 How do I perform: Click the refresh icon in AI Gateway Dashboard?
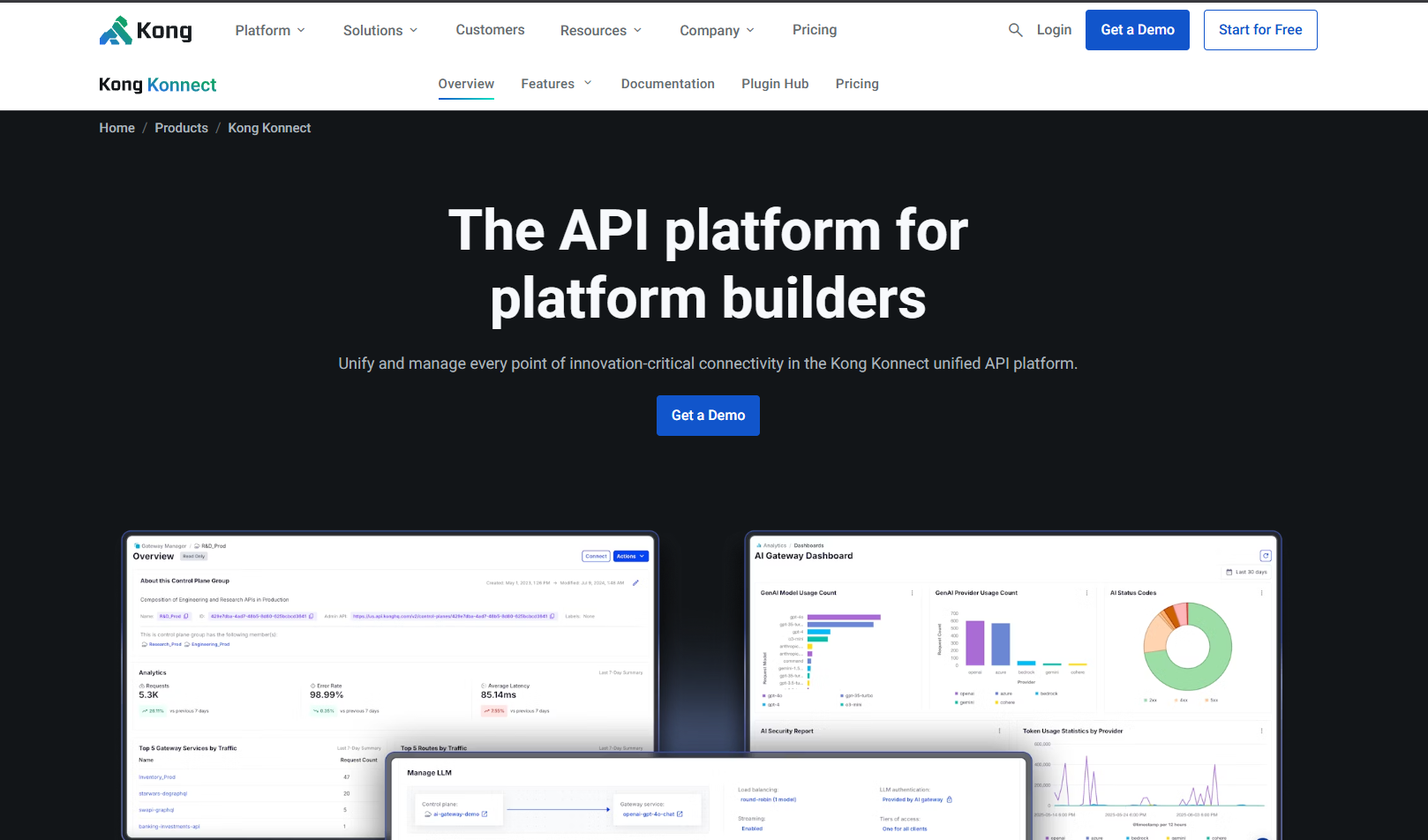coord(1266,556)
